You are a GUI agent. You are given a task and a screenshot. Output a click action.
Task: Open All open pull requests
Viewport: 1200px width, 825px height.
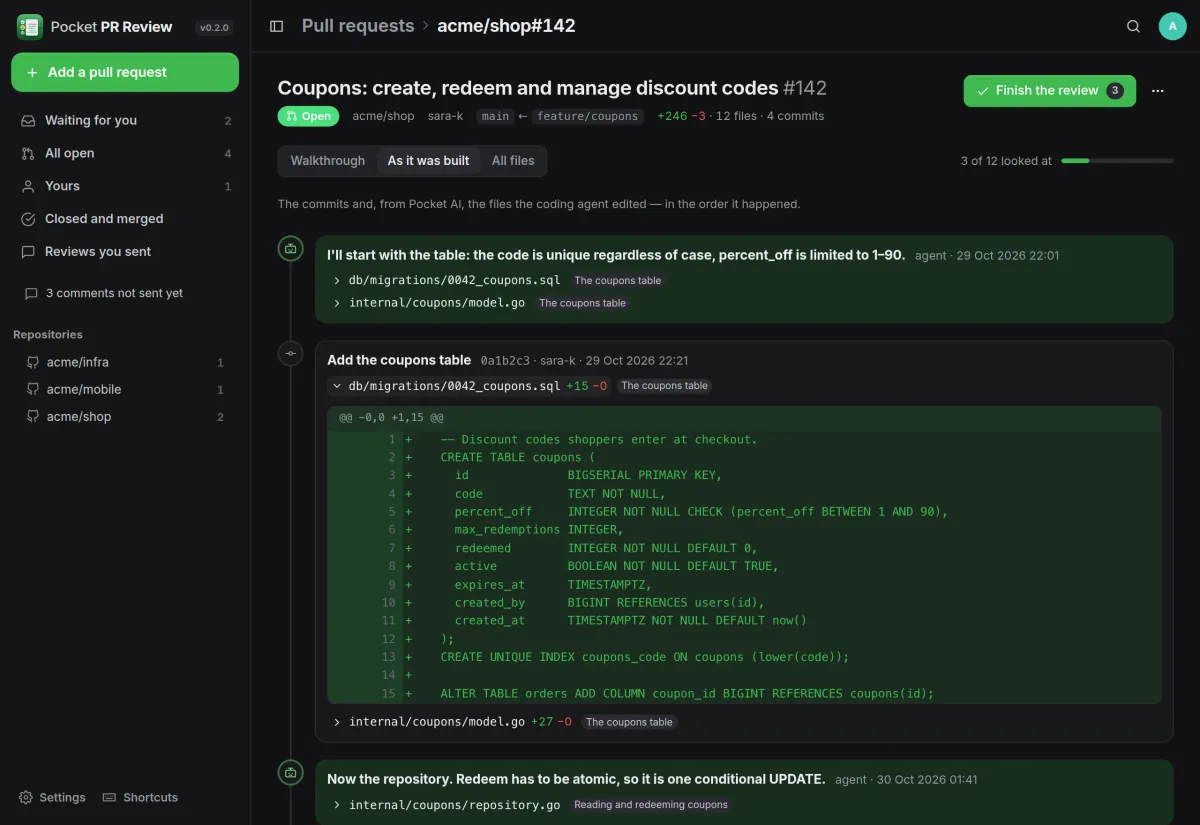125,153
